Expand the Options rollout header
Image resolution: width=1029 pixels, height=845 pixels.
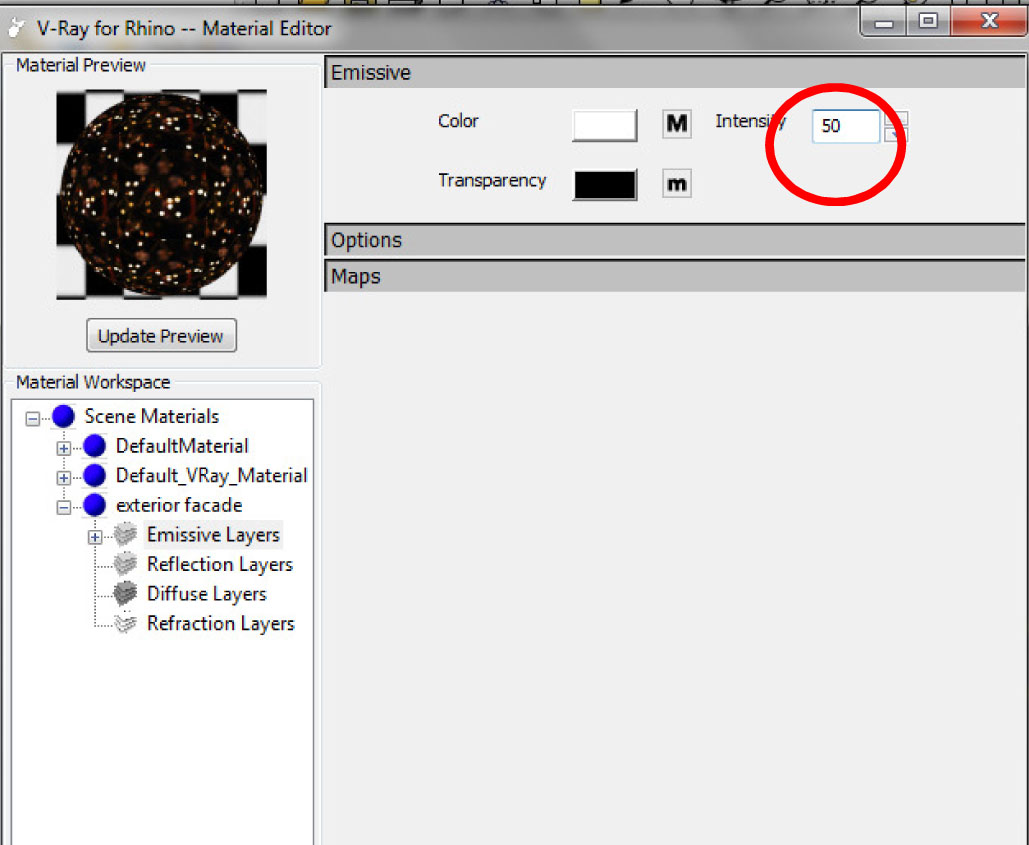click(x=675, y=240)
